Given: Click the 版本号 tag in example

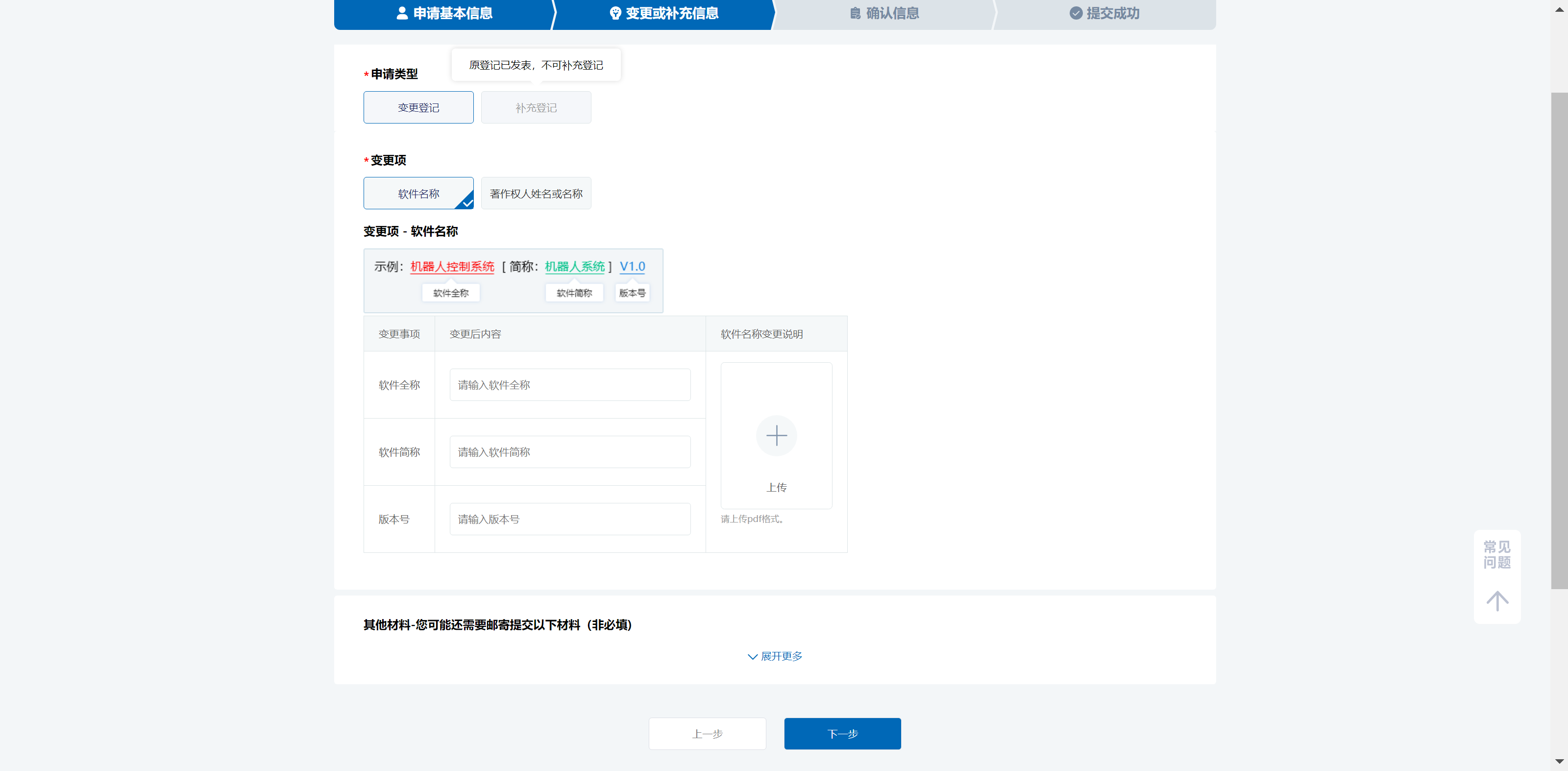Looking at the screenshot, I should (633, 293).
